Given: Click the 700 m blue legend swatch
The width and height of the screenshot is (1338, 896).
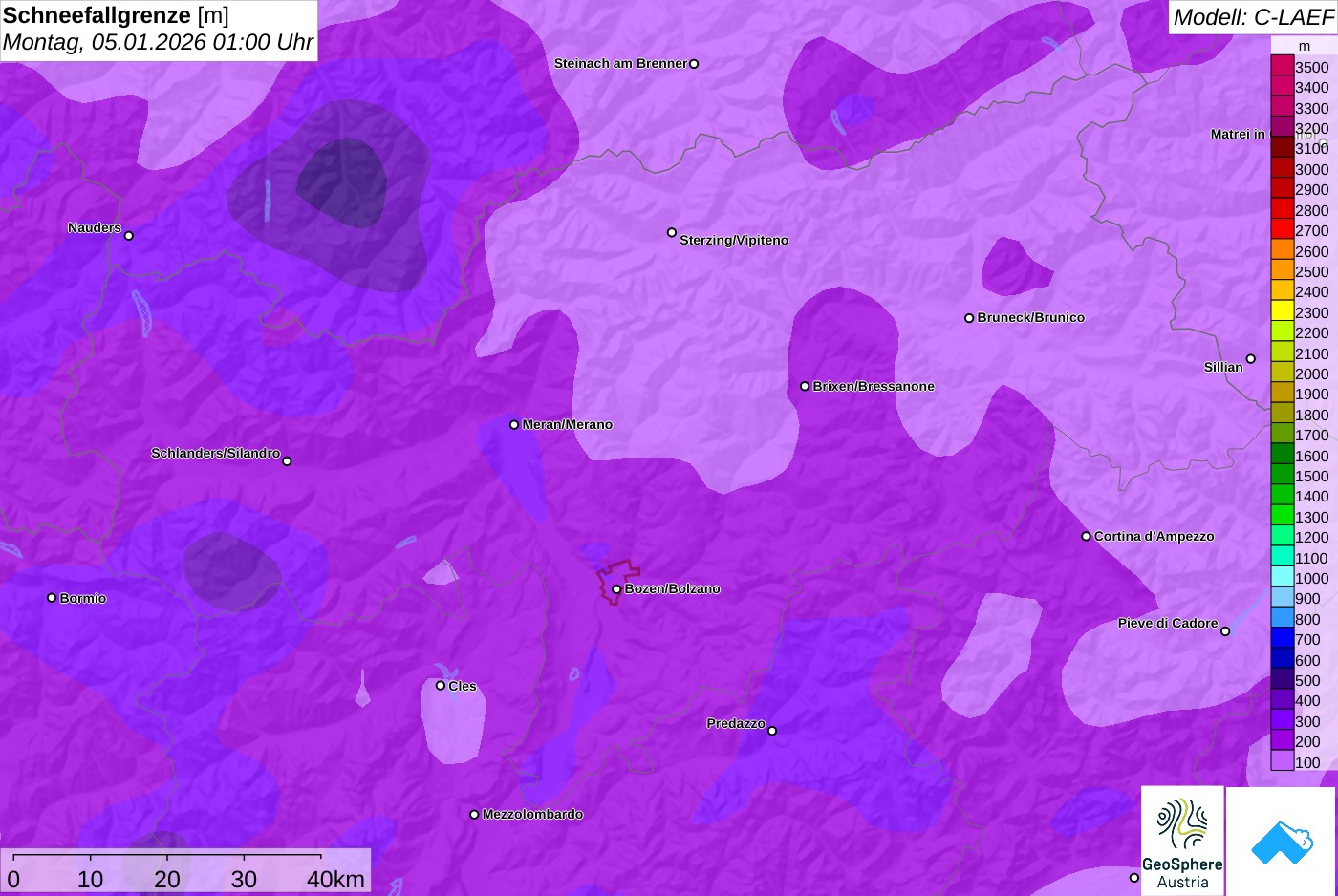Looking at the screenshot, I should click(1283, 638).
